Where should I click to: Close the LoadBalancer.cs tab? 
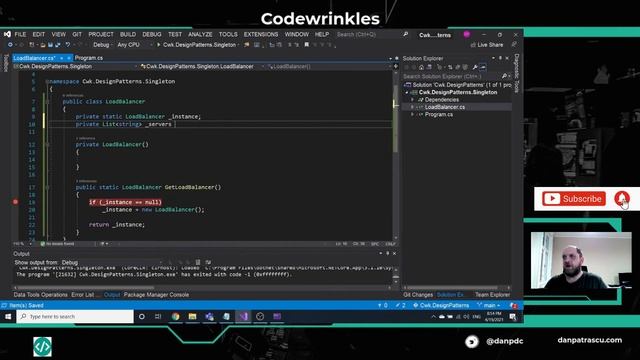tap(69, 58)
